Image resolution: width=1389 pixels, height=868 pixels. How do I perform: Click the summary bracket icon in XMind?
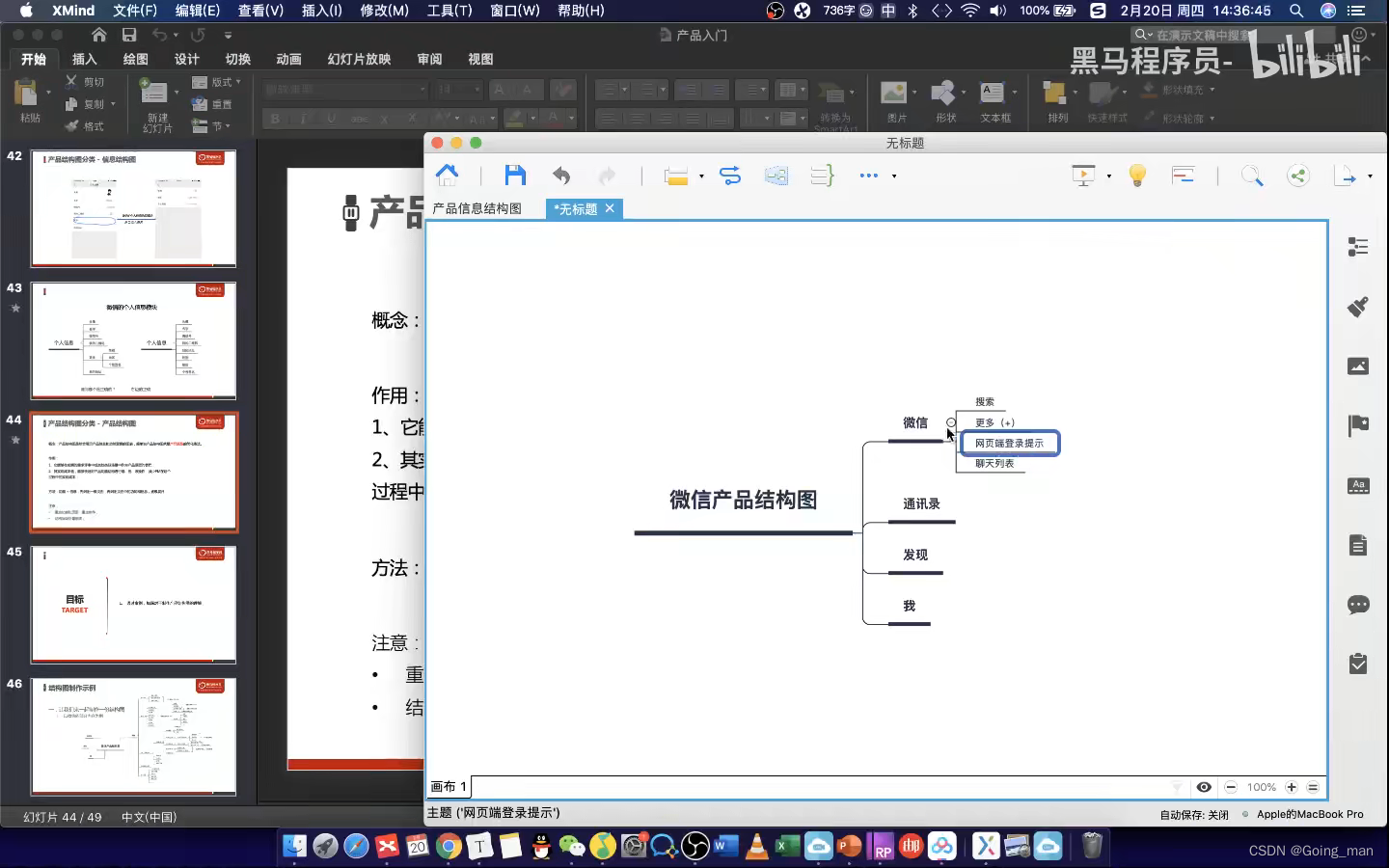coord(822,176)
